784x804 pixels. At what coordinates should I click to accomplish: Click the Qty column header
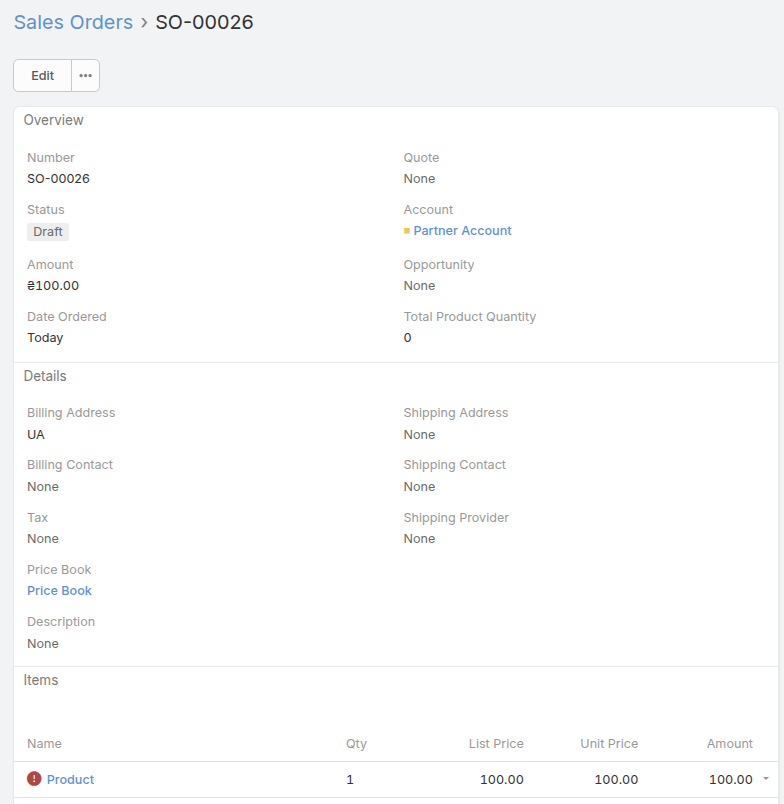pyautogui.click(x=356, y=744)
